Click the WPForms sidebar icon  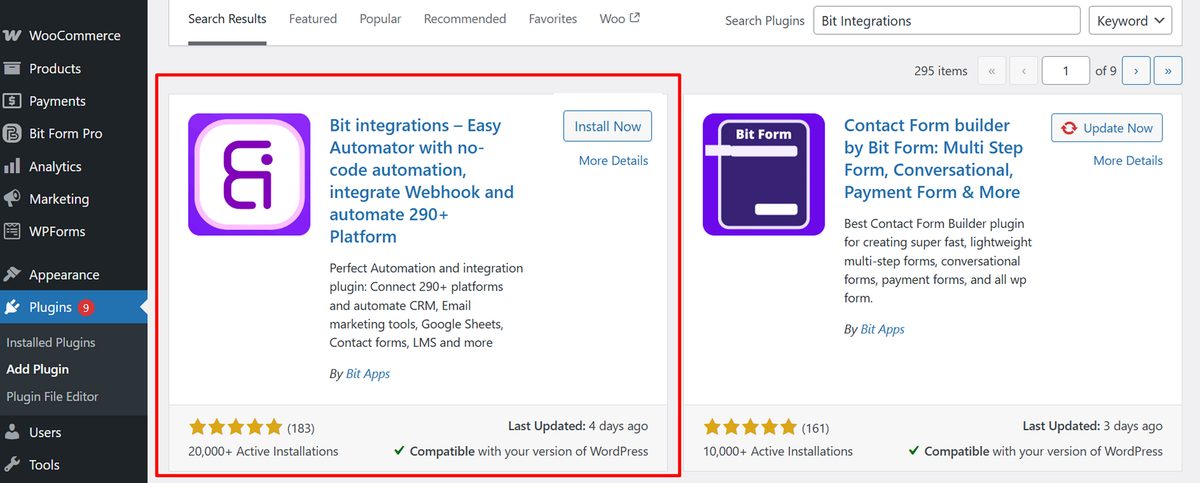click(x=12, y=231)
